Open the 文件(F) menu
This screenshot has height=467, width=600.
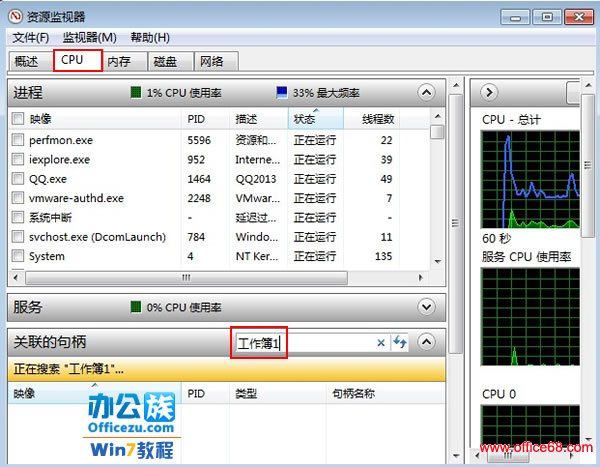pyautogui.click(x=31, y=38)
